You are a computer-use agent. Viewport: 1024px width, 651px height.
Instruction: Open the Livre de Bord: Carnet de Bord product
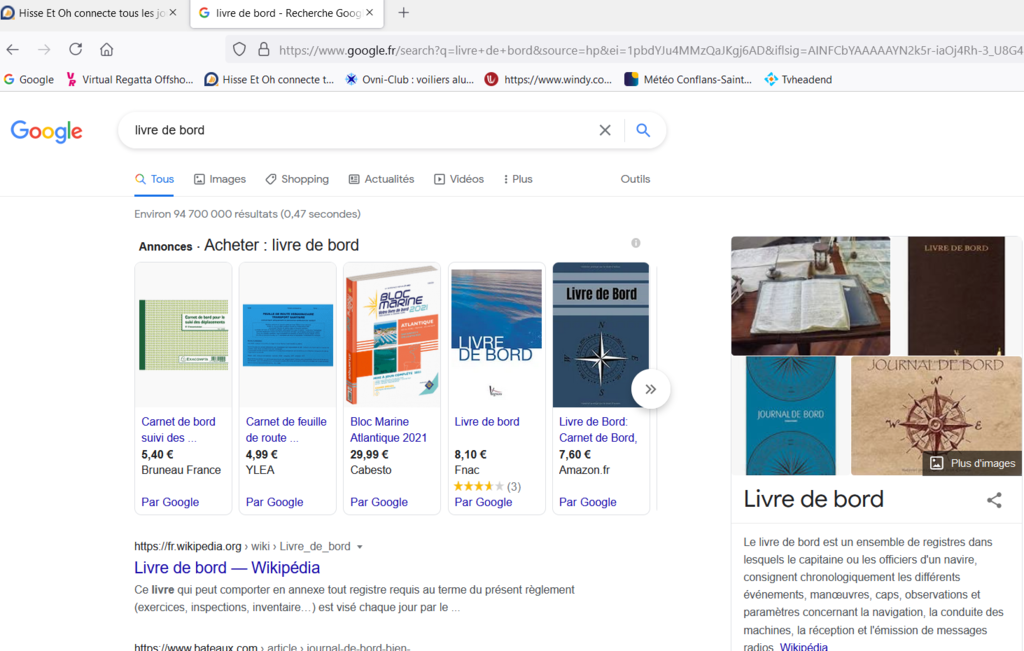pyautogui.click(x=598, y=430)
